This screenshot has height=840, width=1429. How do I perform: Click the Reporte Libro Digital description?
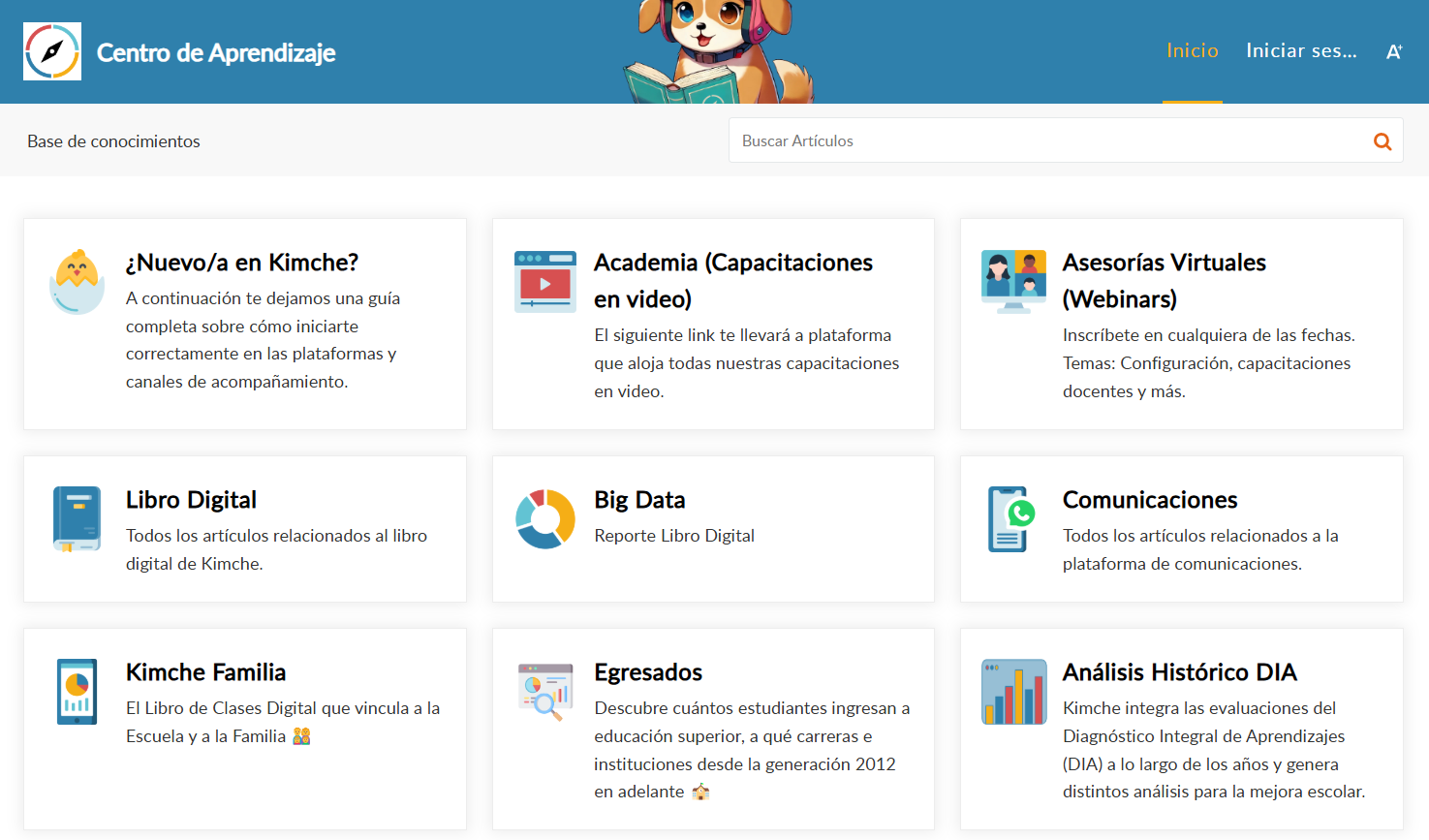pos(674,536)
